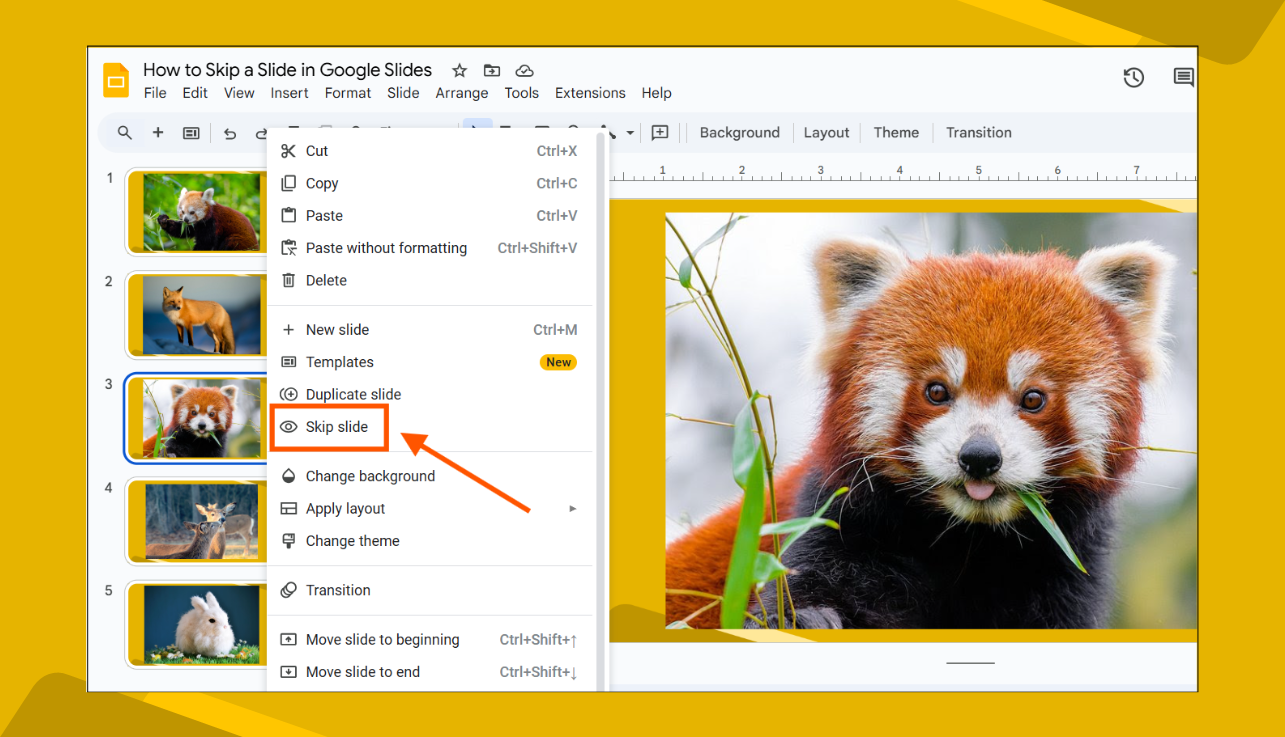Move the presentation using the folder icon
The image size is (1285, 737).
pyautogui.click(x=491, y=70)
